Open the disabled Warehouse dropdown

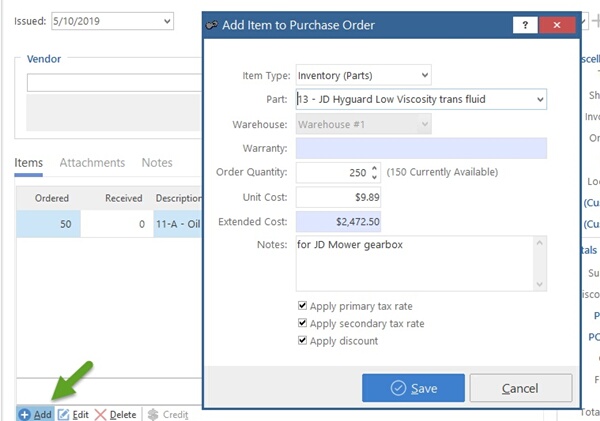pos(424,124)
